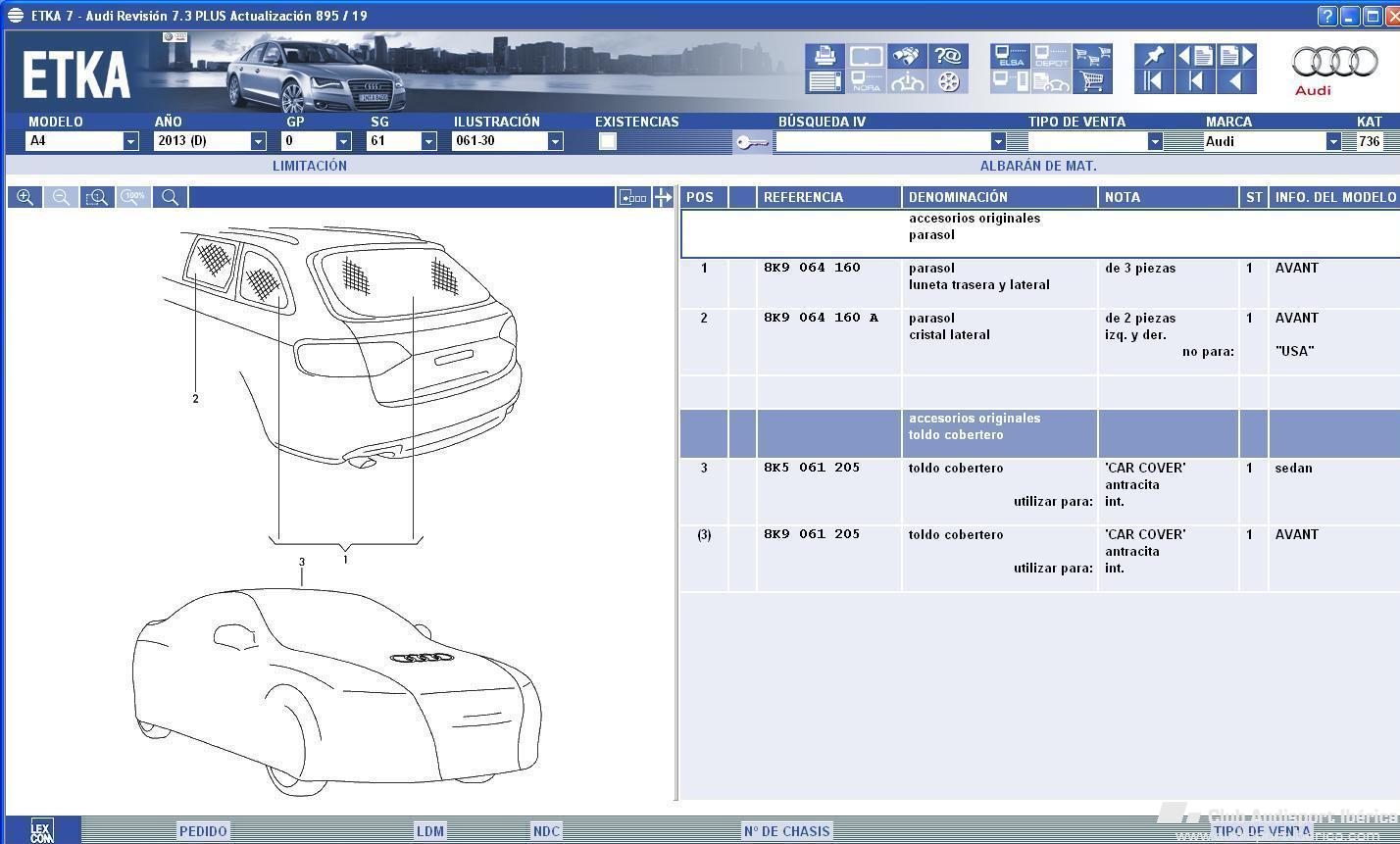Click the wheel rim icon
This screenshot has height=844, width=1400.
(948, 81)
